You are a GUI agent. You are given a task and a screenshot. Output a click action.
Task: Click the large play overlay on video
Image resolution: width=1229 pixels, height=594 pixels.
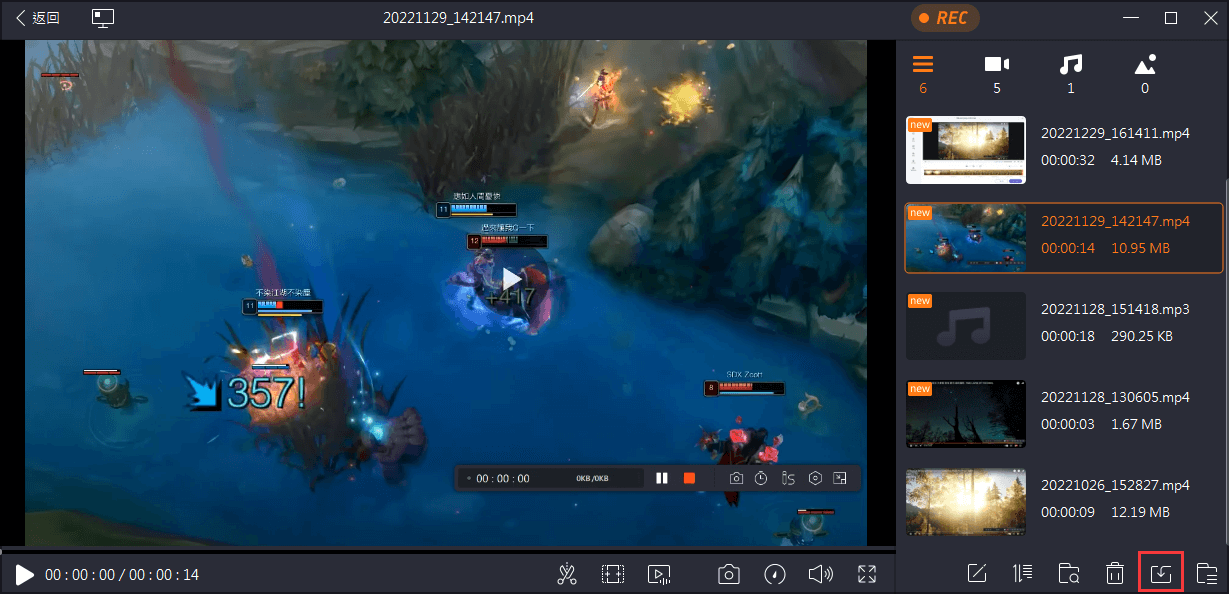[x=512, y=278]
